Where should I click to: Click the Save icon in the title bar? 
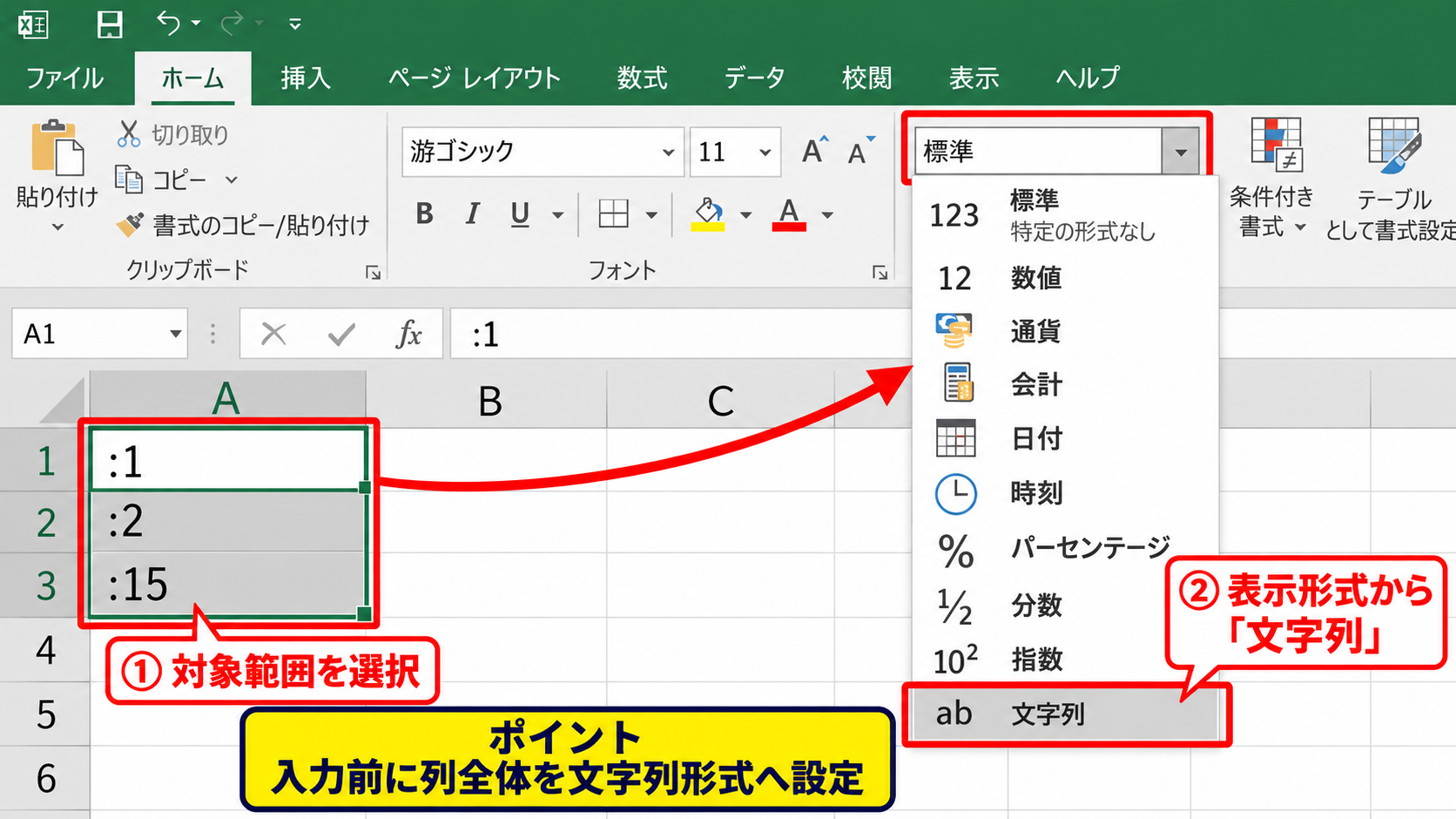tap(110, 24)
